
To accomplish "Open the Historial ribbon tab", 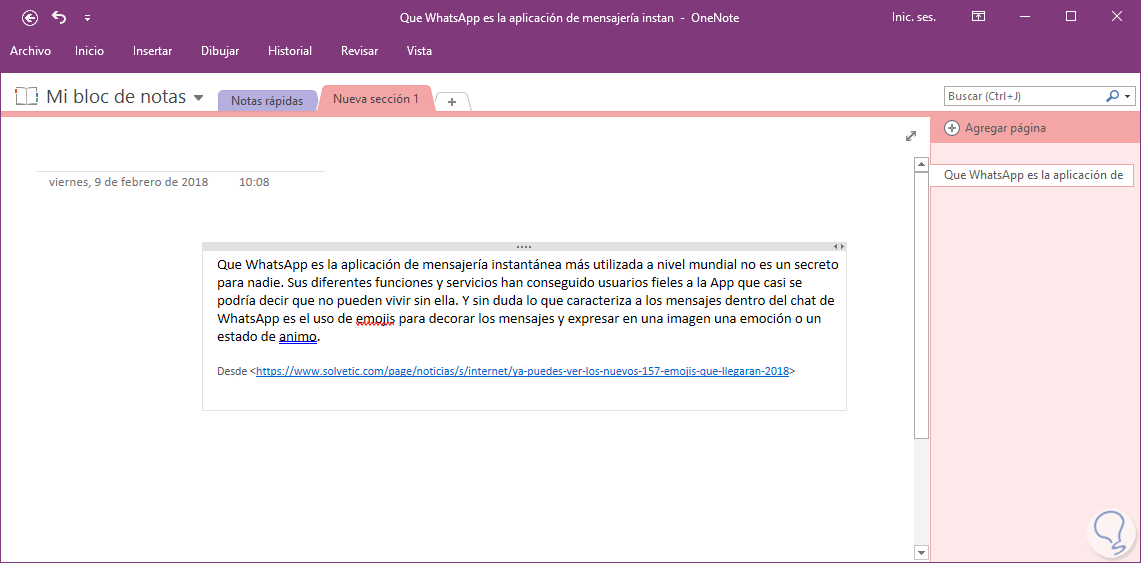I will click(290, 51).
